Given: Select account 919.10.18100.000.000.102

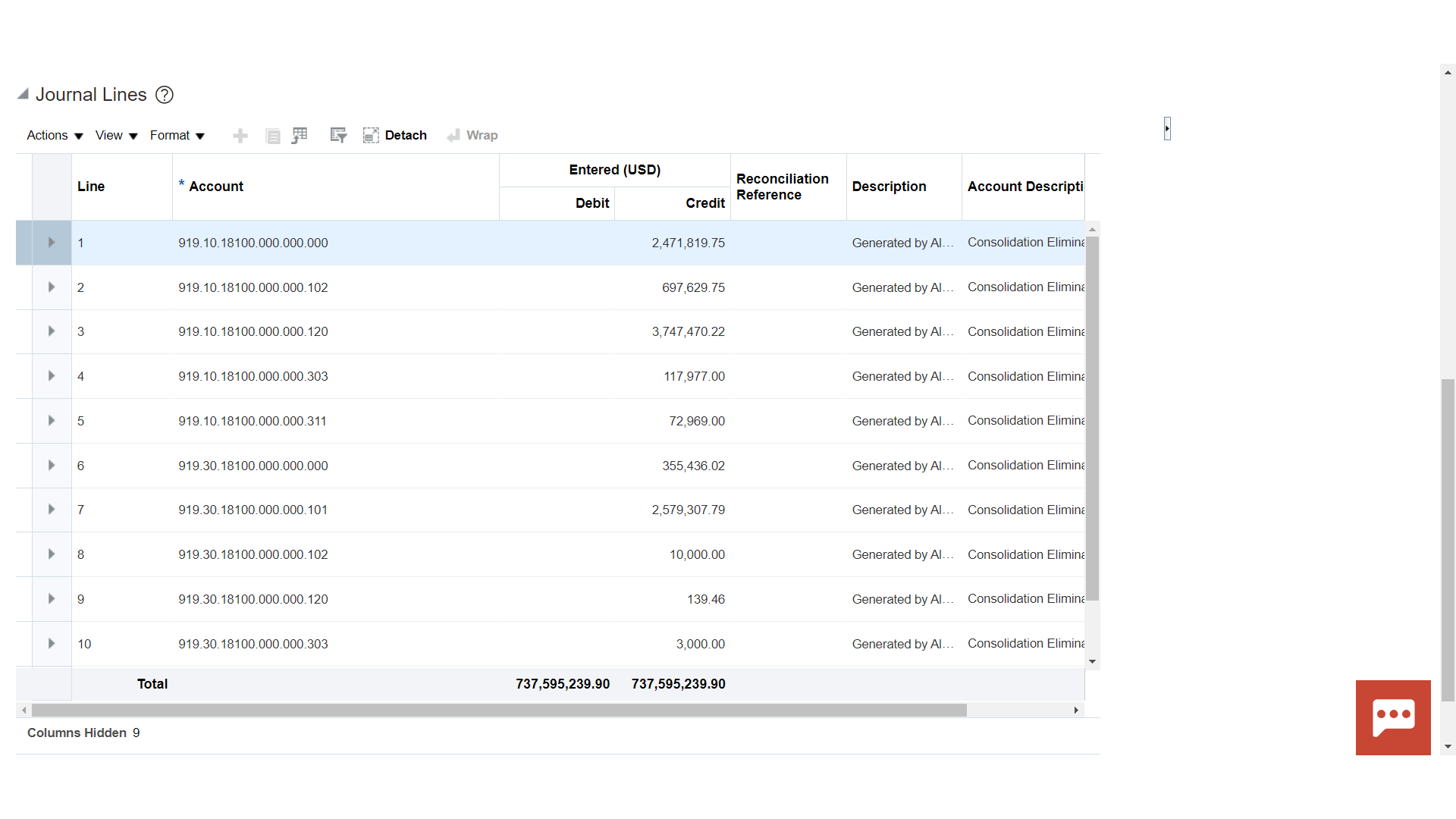Looking at the screenshot, I should click(253, 287).
